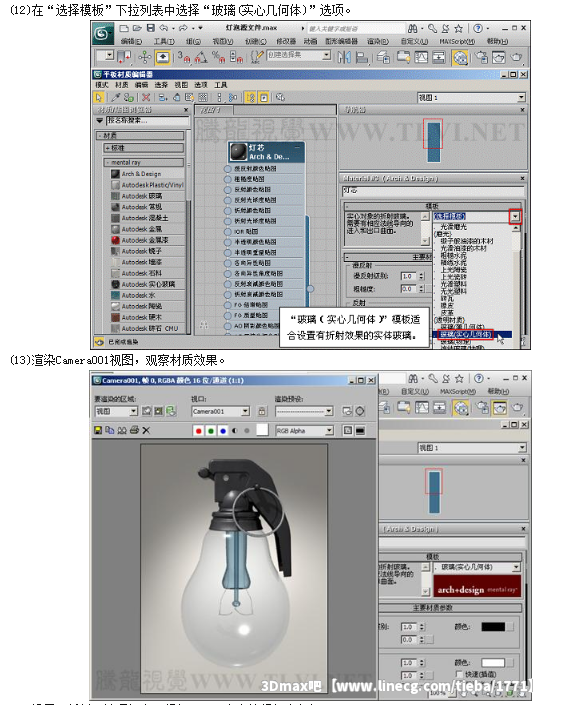Toggle the green channel button in render window
The height and width of the screenshot is (705, 573).
(x=210, y=431)
